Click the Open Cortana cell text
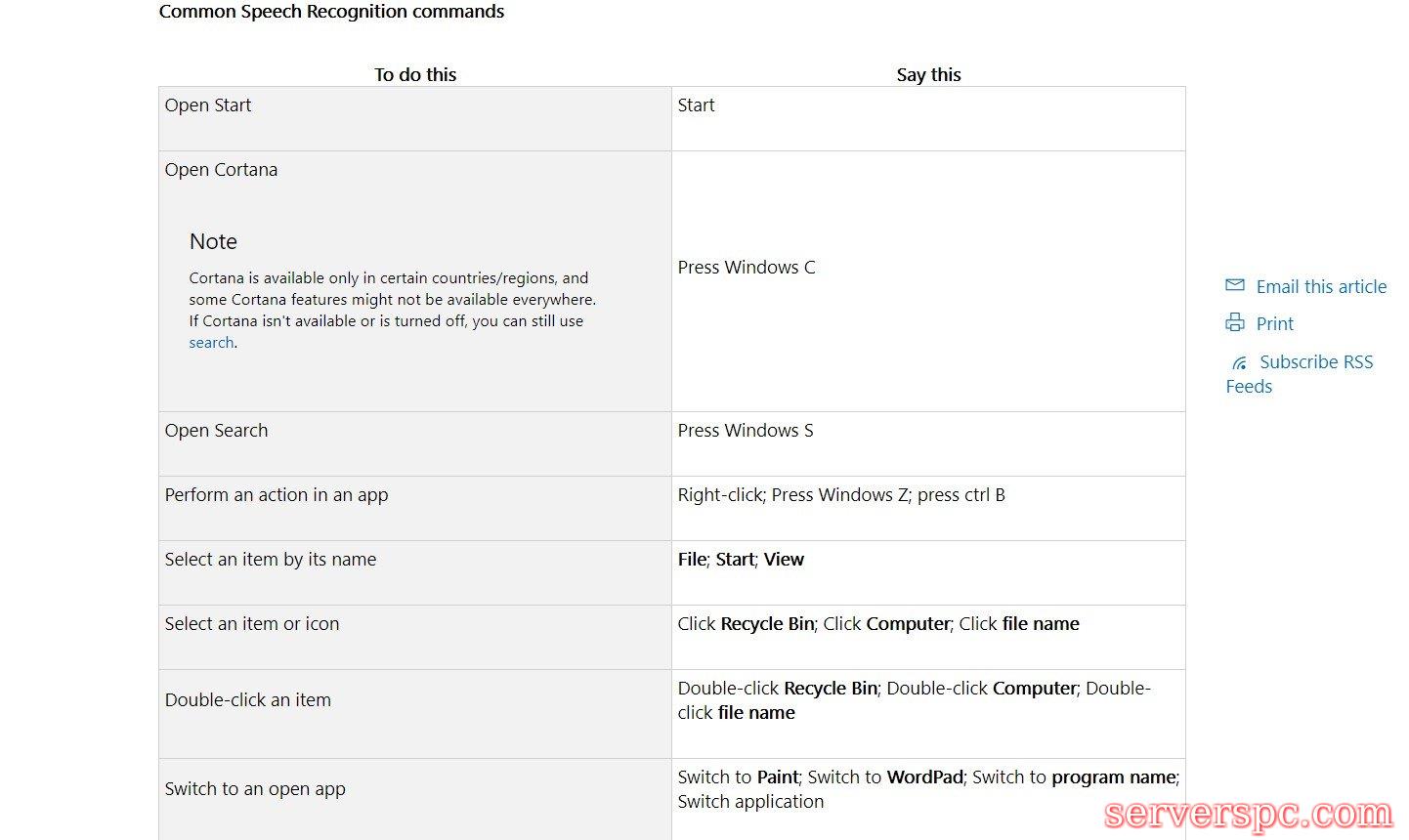This screenshot has height=840, width=1409. pyautogui.click(x=221, y=170)
